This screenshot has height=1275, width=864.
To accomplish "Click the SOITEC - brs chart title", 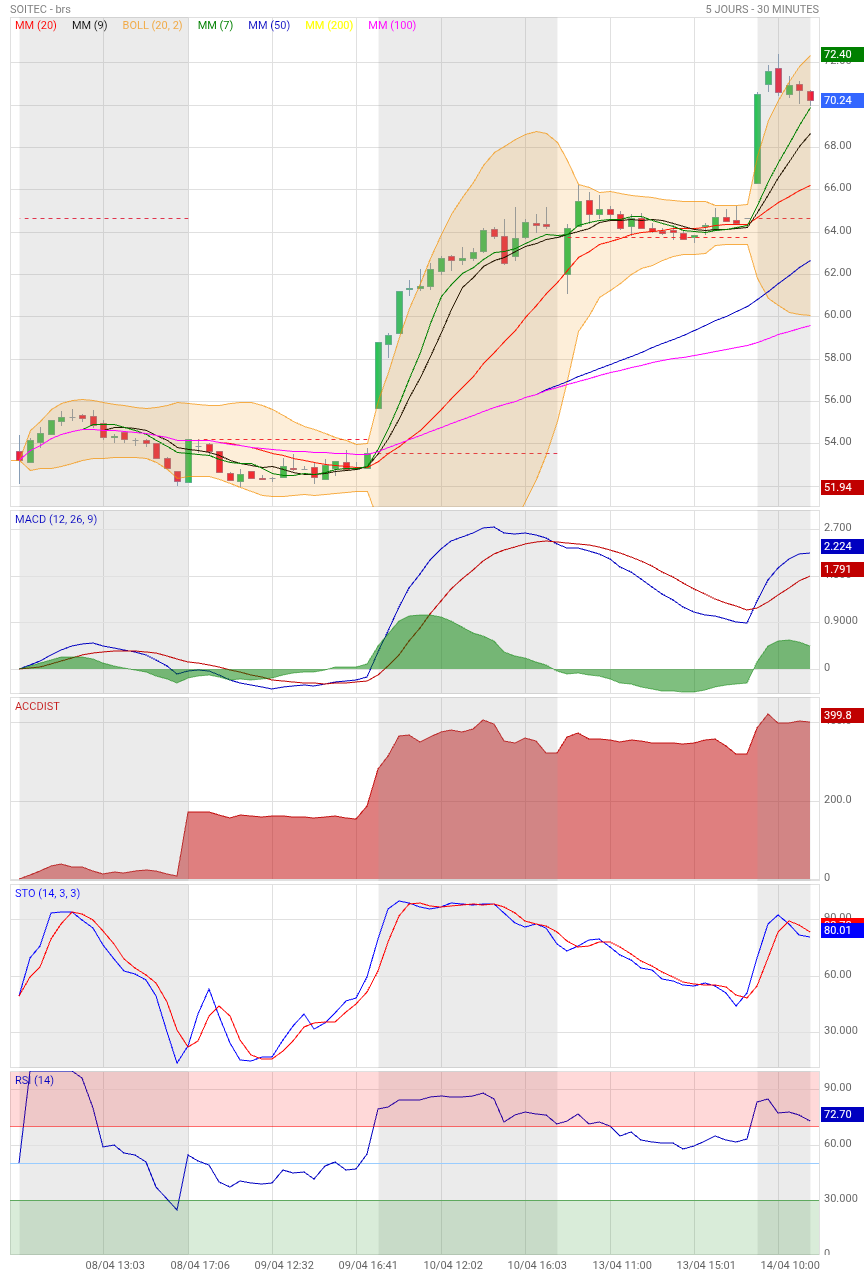I will (x=41, y=9).
